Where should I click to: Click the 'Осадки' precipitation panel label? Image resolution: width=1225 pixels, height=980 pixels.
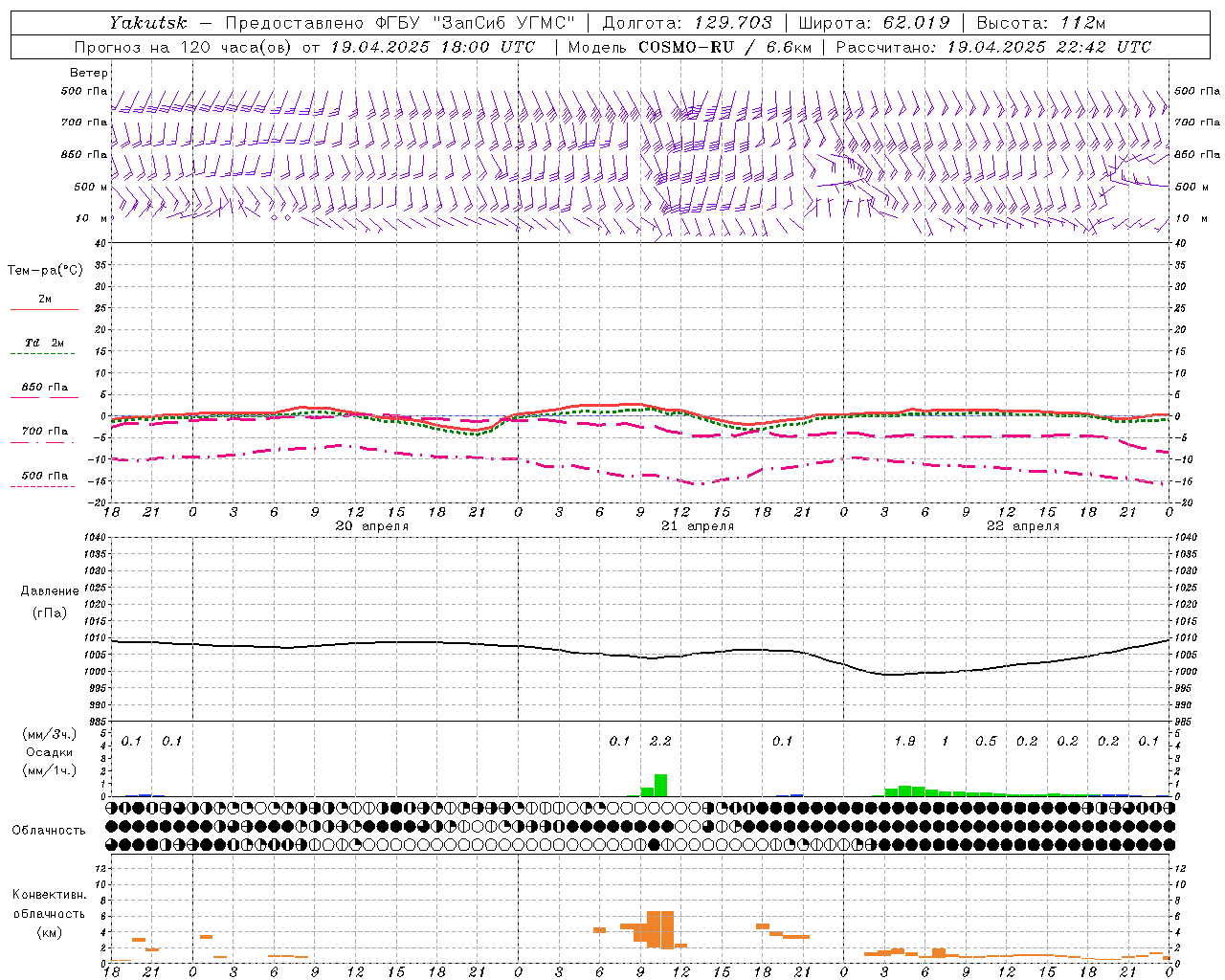point(50,752)
